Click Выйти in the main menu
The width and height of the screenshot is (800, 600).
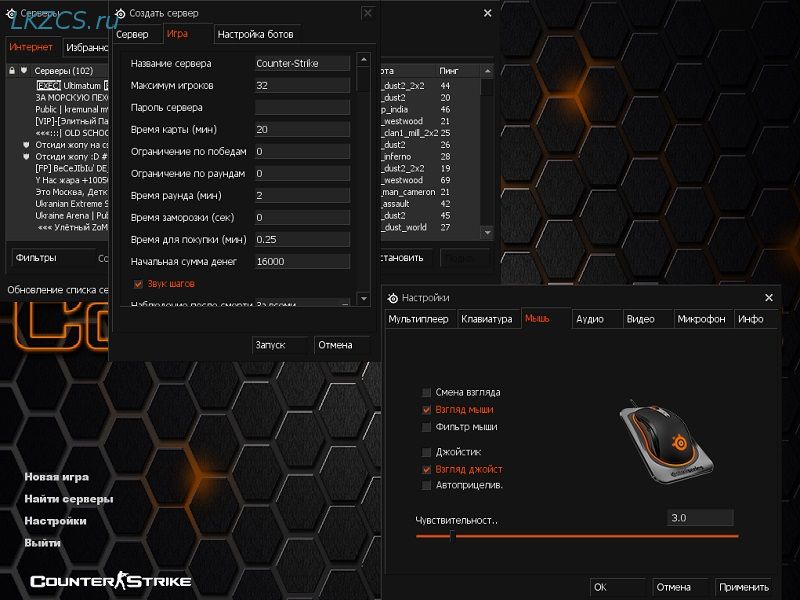43,543
